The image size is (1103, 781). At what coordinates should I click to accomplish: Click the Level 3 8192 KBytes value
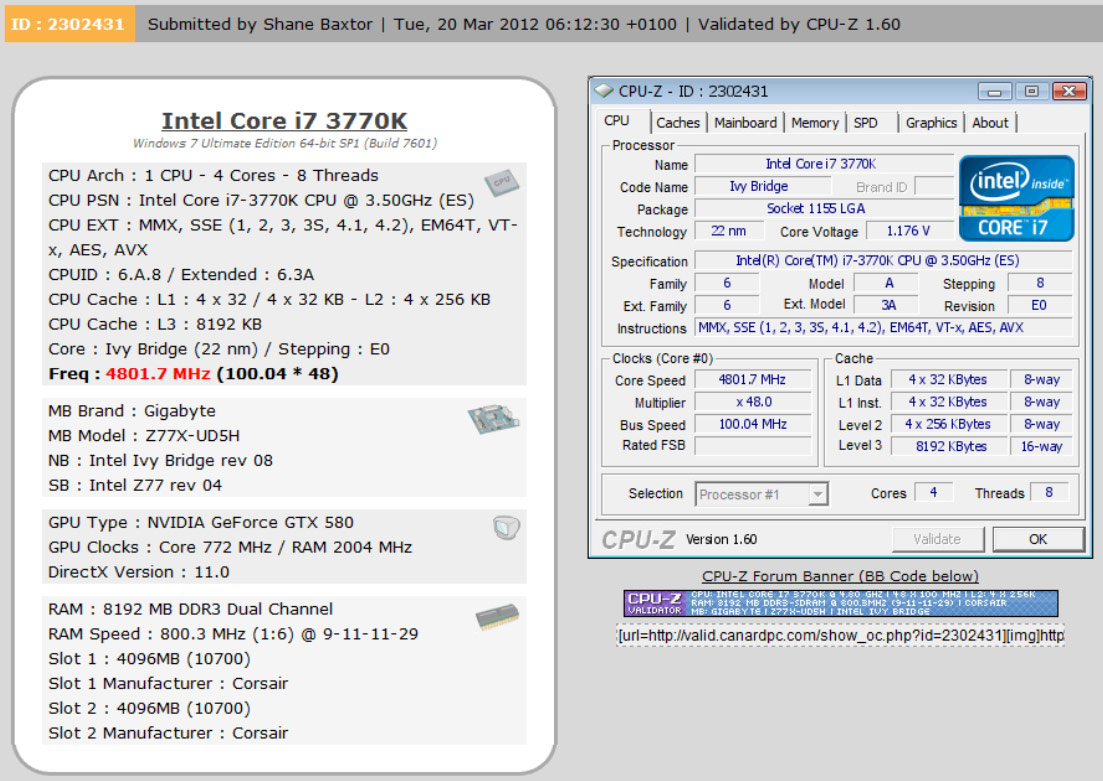click(x=948, y=446)
